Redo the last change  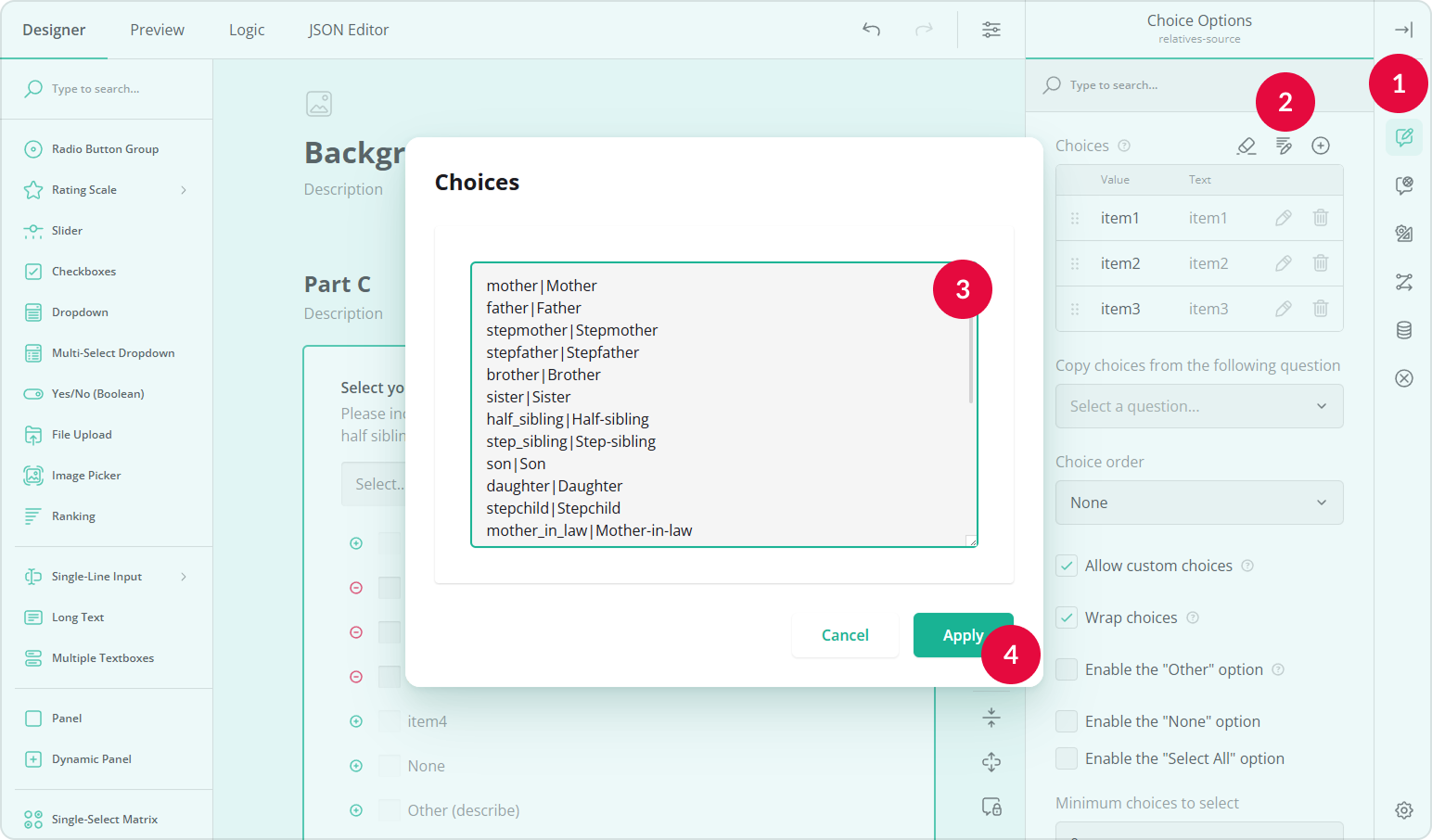pyautogui.click(x=924, y=30)
